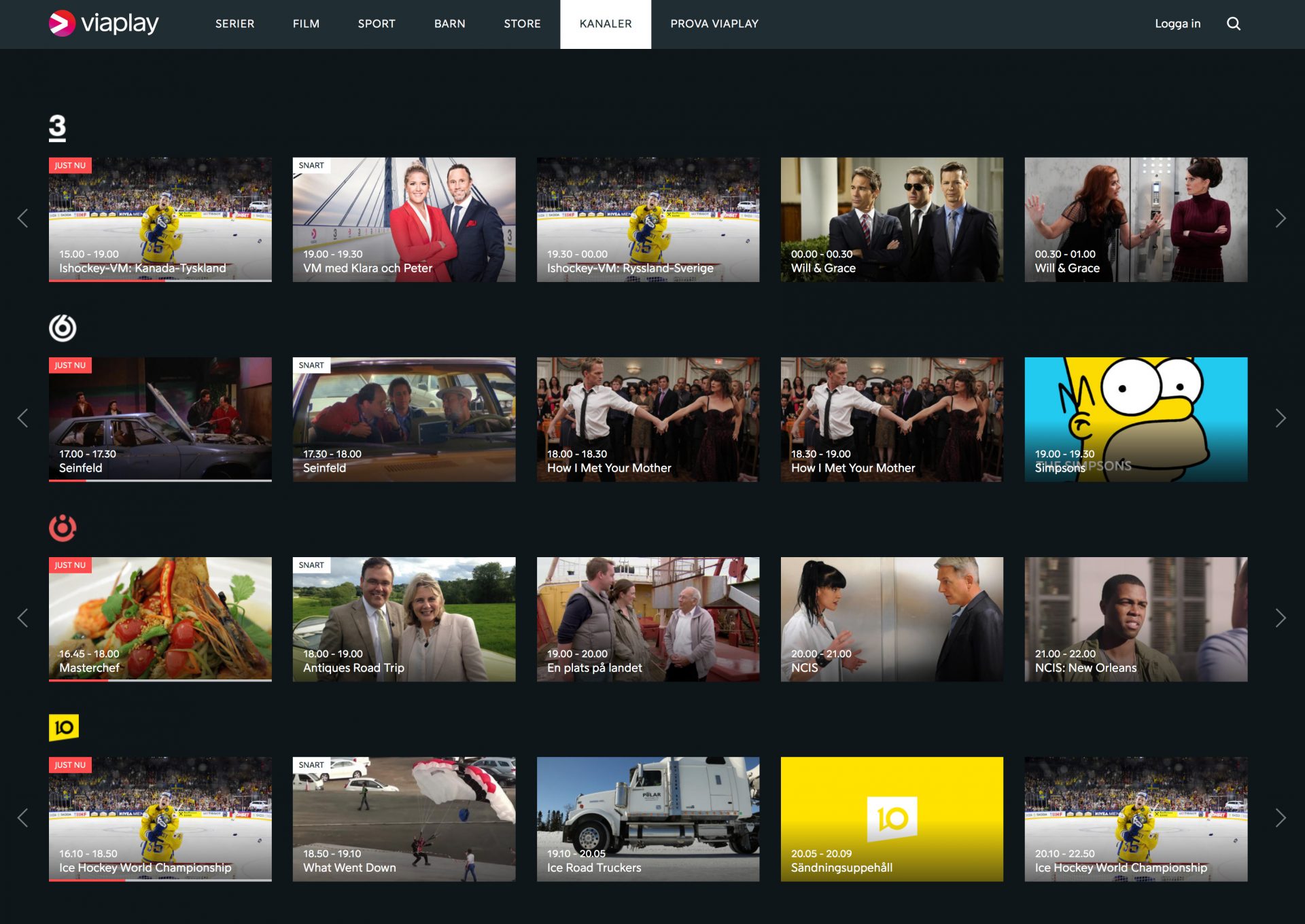The width and height of the screenshot is (1305, 924).
Task: Click SNART badge on Antiques Road Trip
Action: click(311, 565)
